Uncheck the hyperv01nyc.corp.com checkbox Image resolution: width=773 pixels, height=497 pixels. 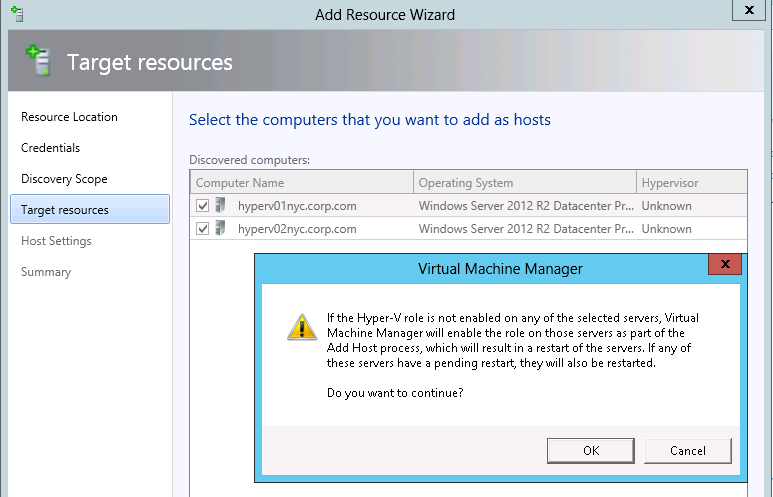pyautogui.click(x=203, y=206)
